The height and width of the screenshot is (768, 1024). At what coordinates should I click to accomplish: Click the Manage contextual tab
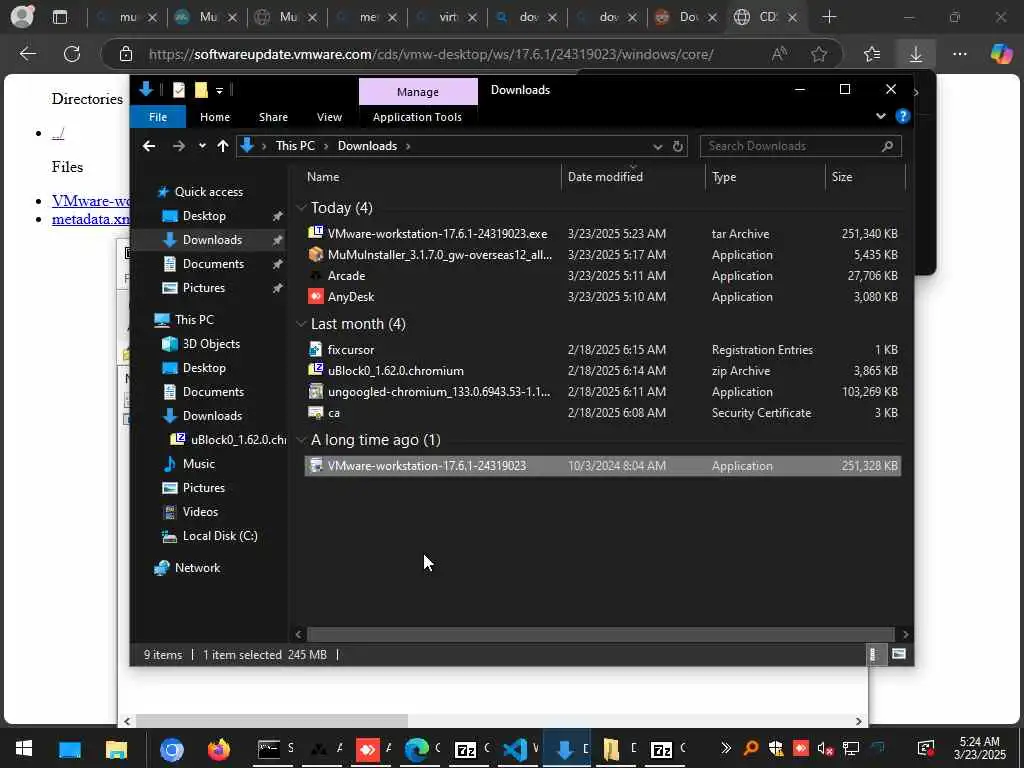click(418, 92)
